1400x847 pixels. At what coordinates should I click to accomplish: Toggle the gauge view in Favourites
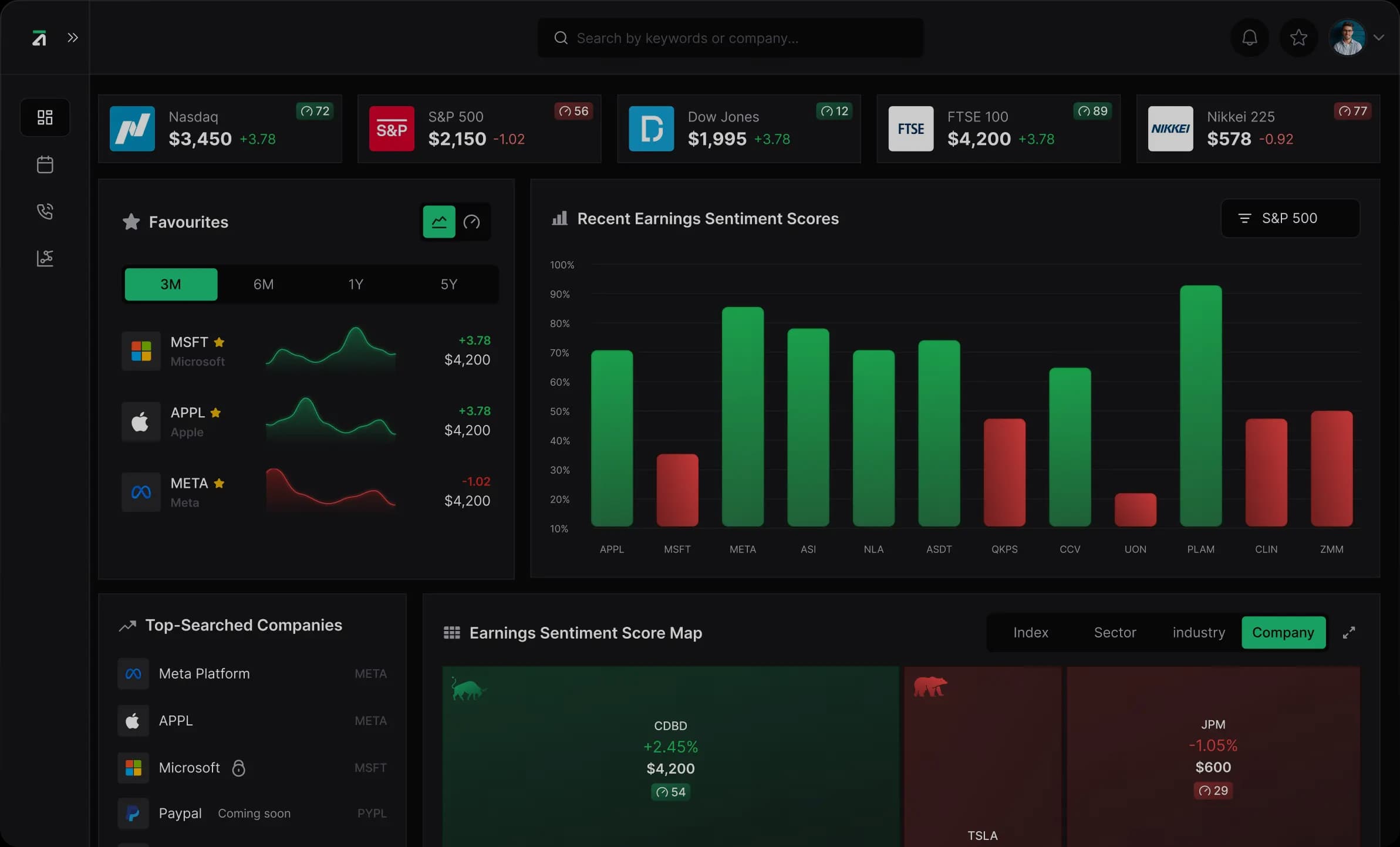pos(473,222)
